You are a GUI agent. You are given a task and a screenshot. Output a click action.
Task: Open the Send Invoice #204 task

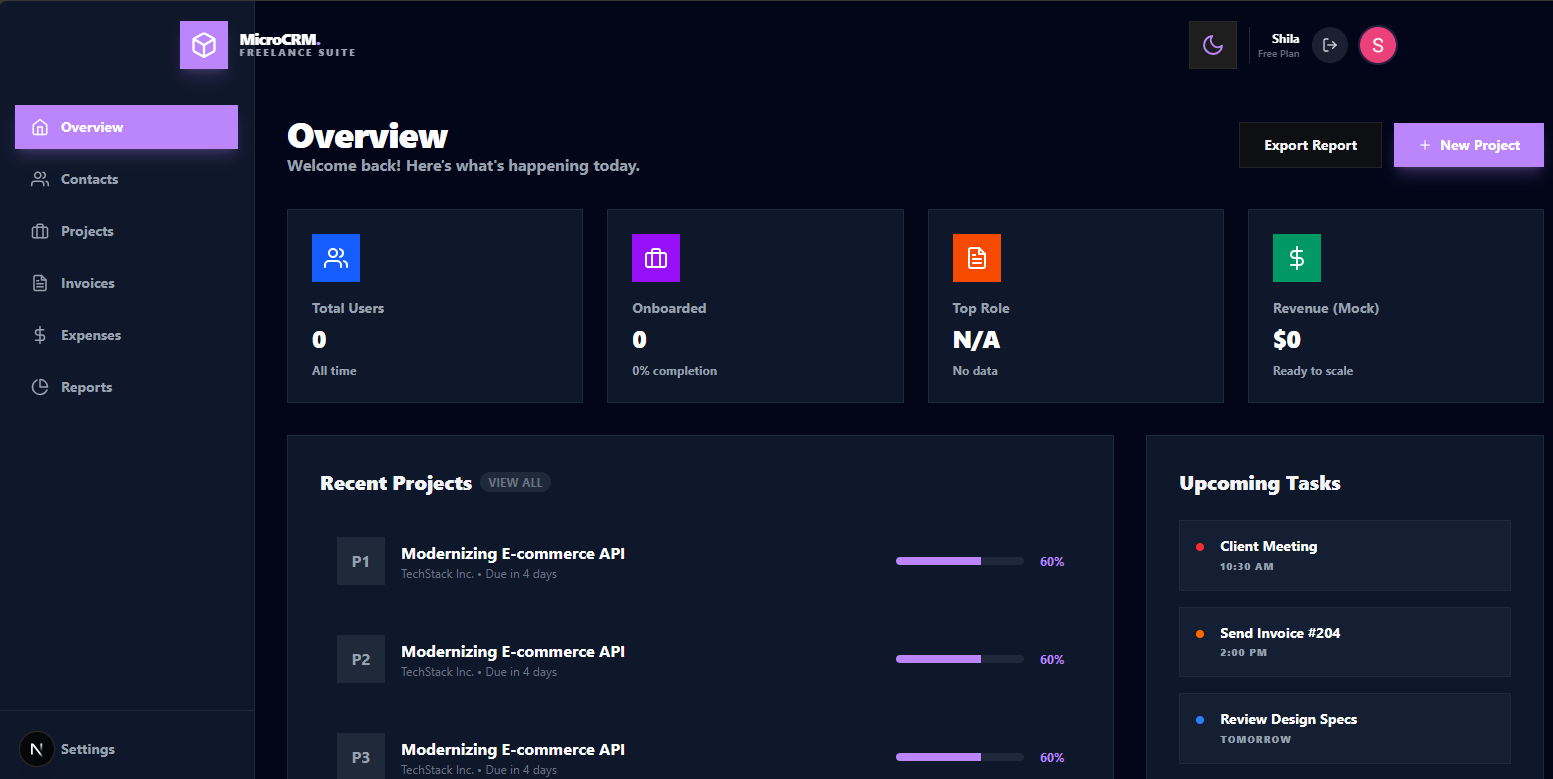pos(1344,642)
